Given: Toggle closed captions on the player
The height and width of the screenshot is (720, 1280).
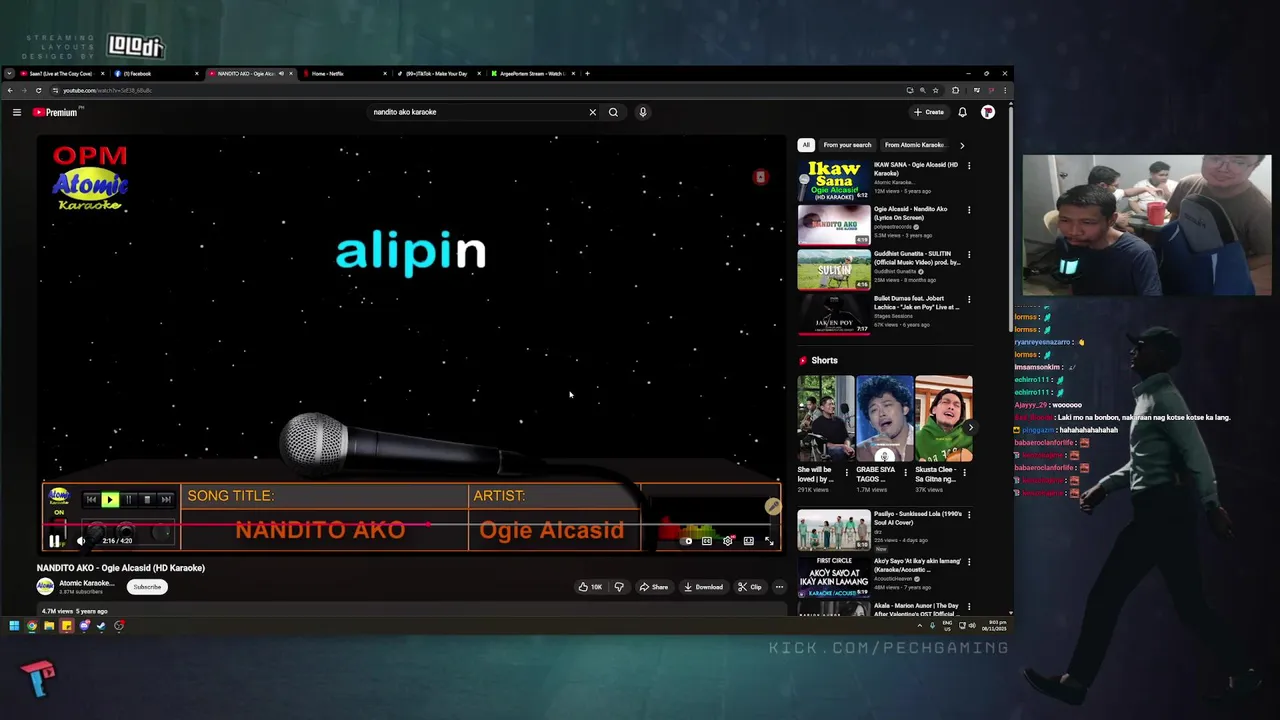Looking at the screenshot, I should [707, 541].
